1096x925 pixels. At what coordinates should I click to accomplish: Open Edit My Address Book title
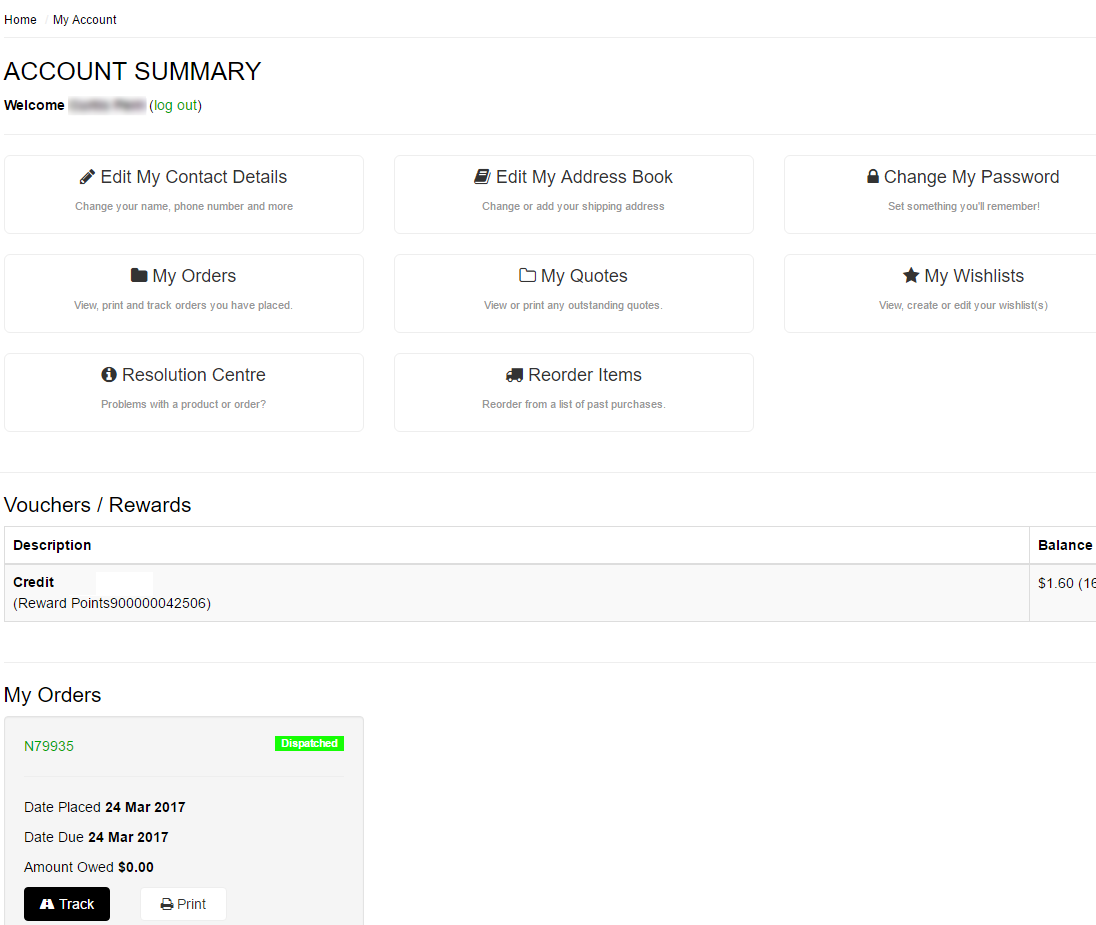(x=584, y=177)
